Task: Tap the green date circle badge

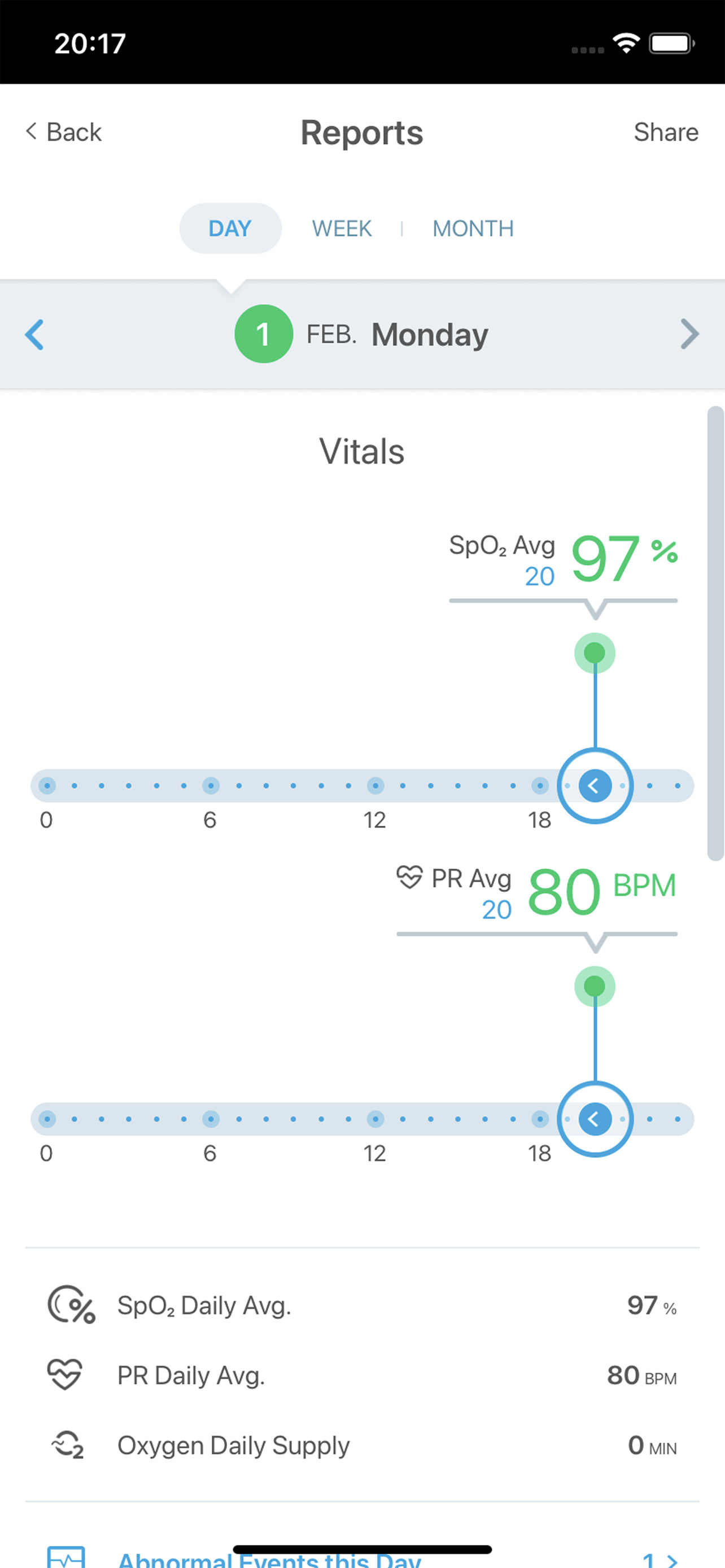Action: click(264, 334)
